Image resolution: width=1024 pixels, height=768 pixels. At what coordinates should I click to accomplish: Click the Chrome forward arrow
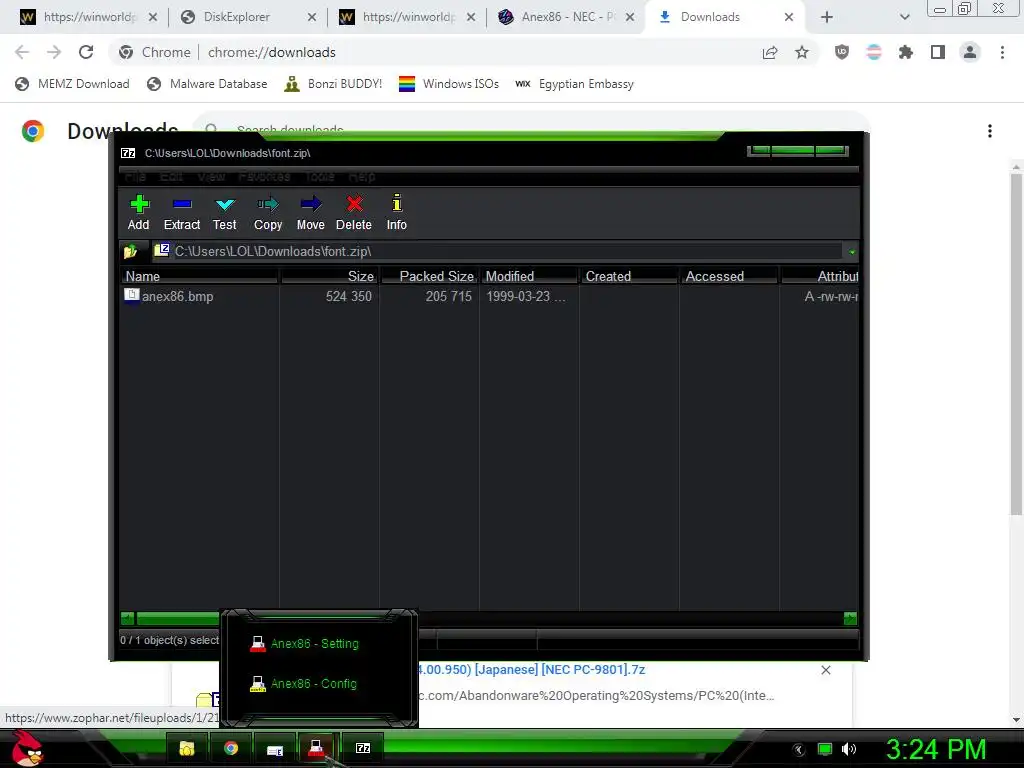pos(54,52)
